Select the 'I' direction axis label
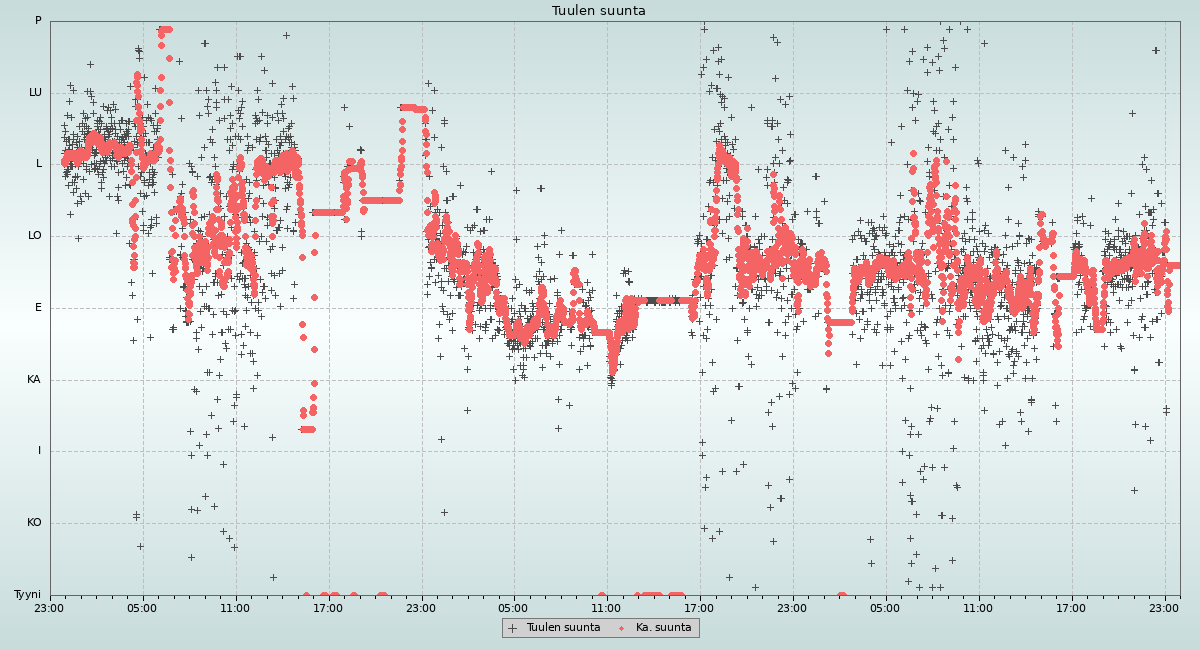 coord(40,451)
